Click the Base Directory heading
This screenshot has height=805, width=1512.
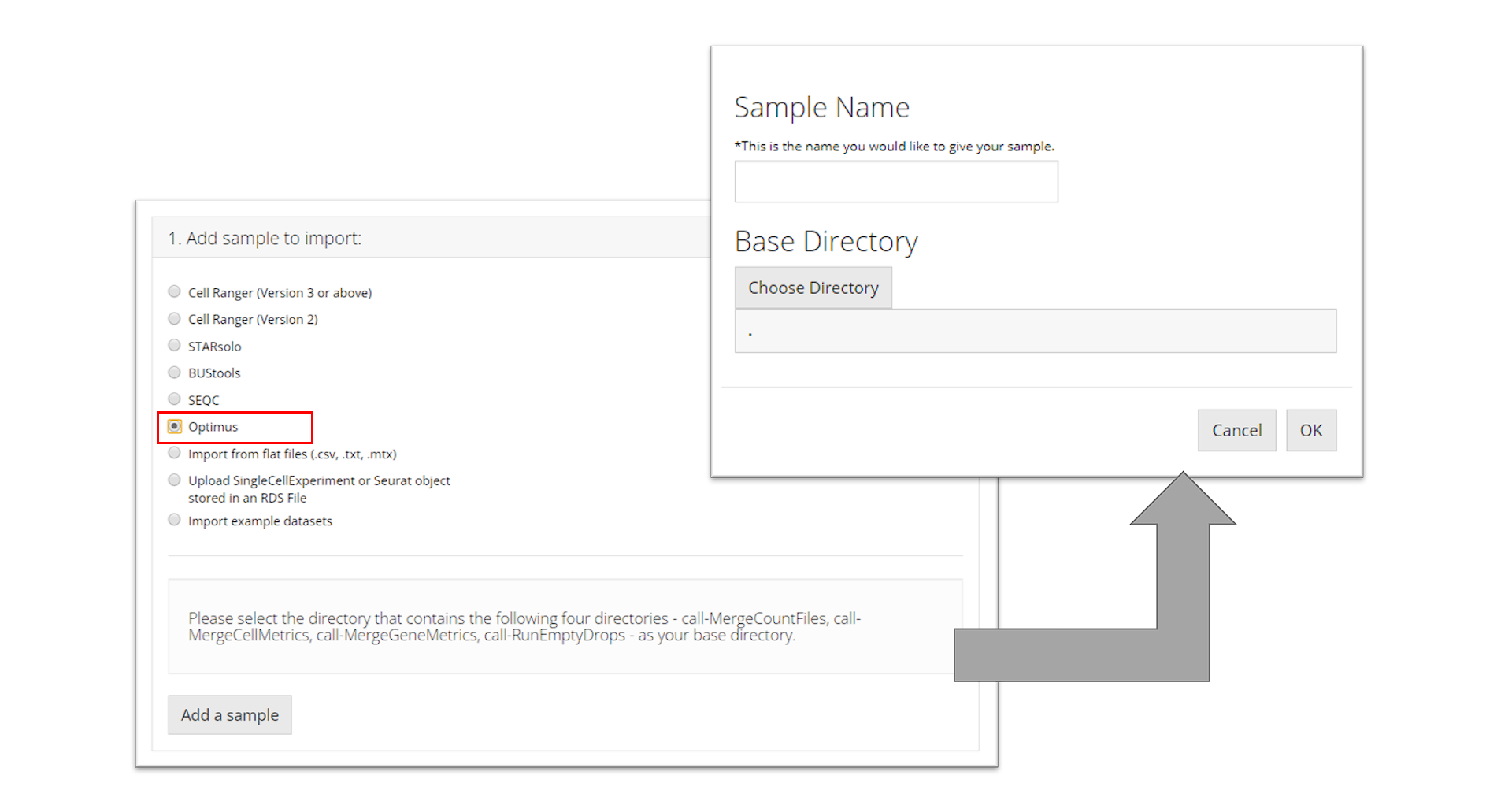825,242
